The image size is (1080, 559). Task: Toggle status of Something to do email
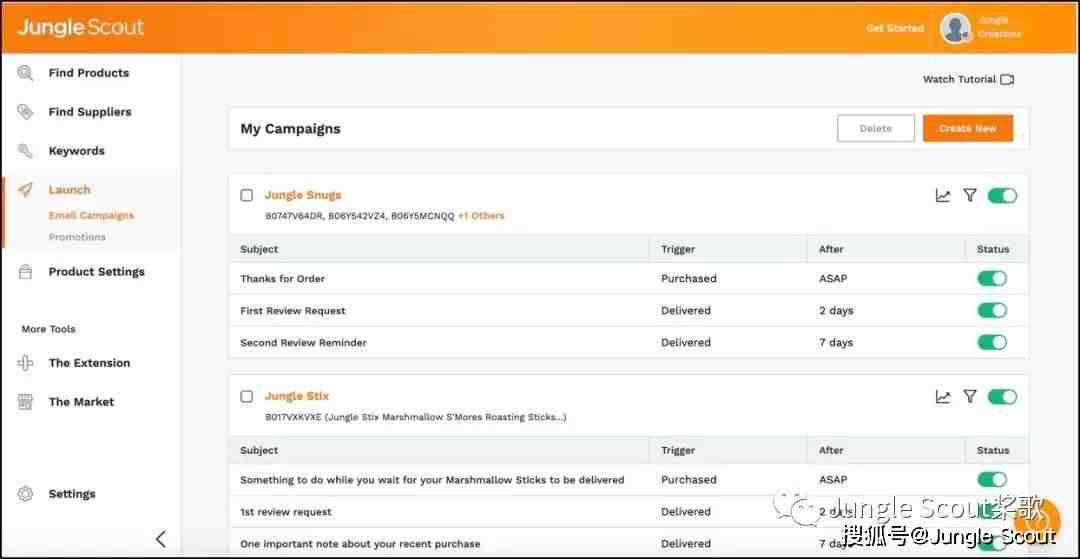click(992, 480)
